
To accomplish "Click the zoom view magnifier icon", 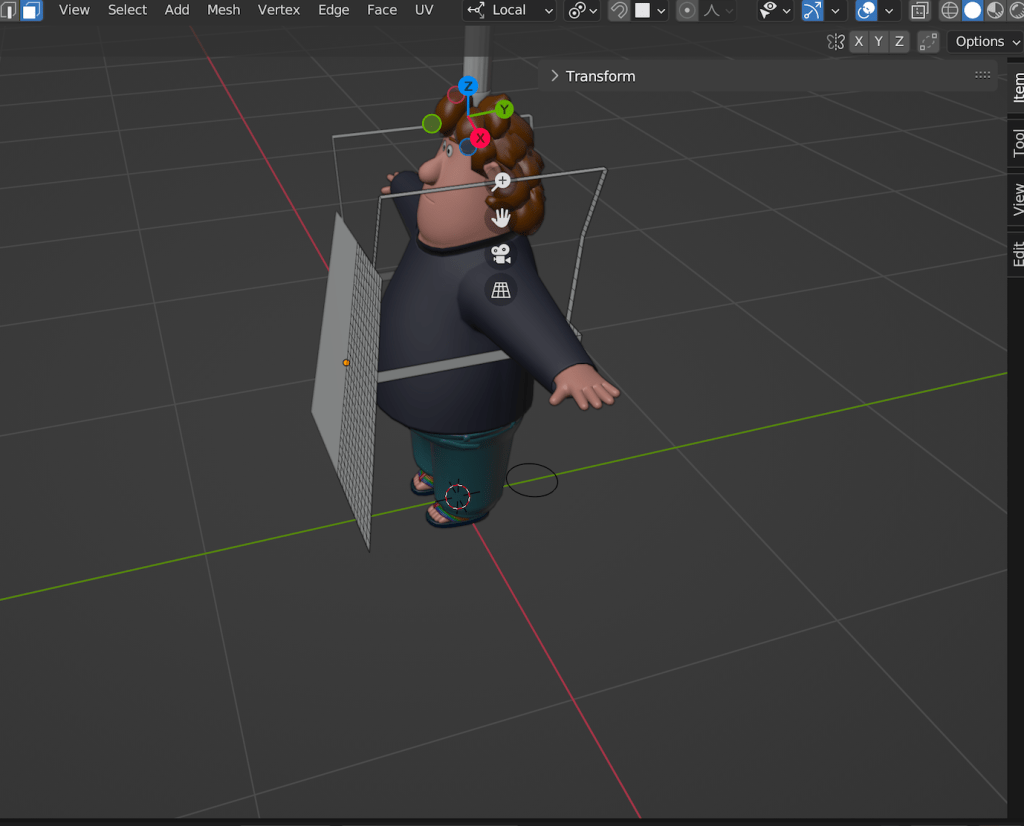I will click(502, 181).
